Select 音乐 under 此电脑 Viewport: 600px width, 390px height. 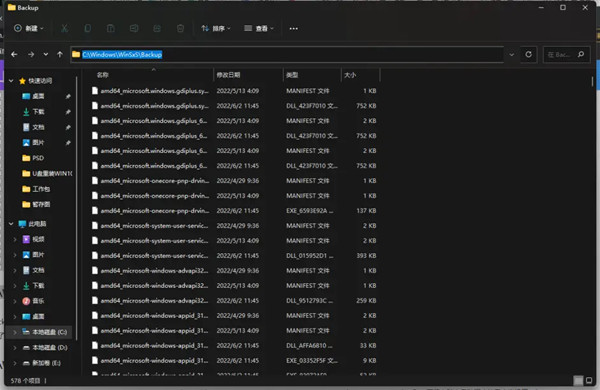[x=33, y=301]
